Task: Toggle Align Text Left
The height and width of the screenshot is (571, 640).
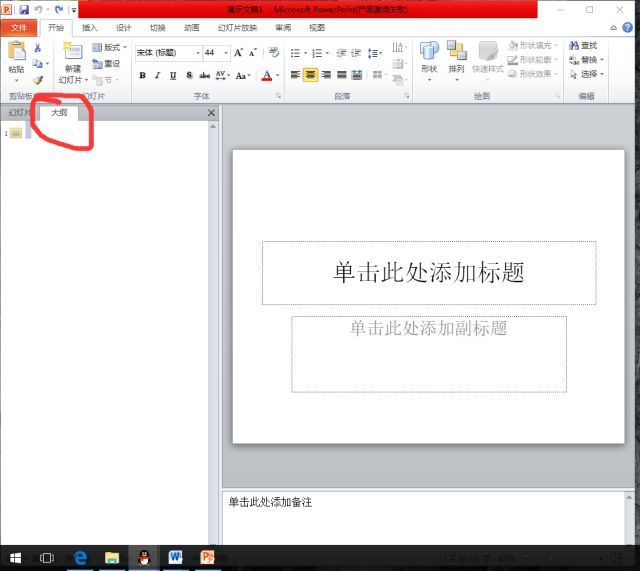Action: coord(295,75)
